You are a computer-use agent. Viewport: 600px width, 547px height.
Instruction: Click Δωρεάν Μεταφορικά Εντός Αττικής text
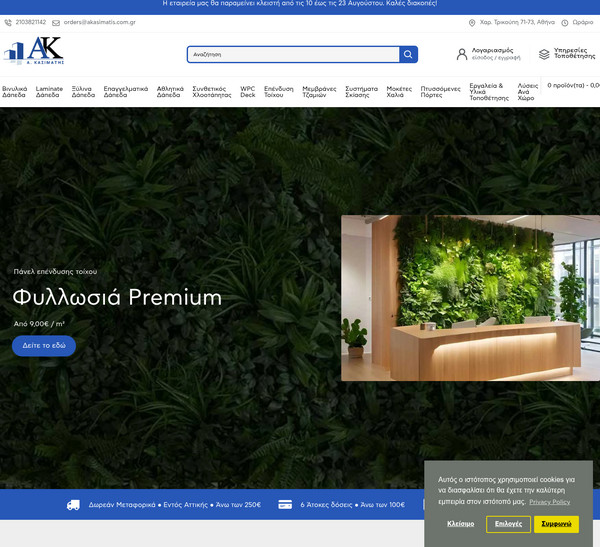pos(174,505)
